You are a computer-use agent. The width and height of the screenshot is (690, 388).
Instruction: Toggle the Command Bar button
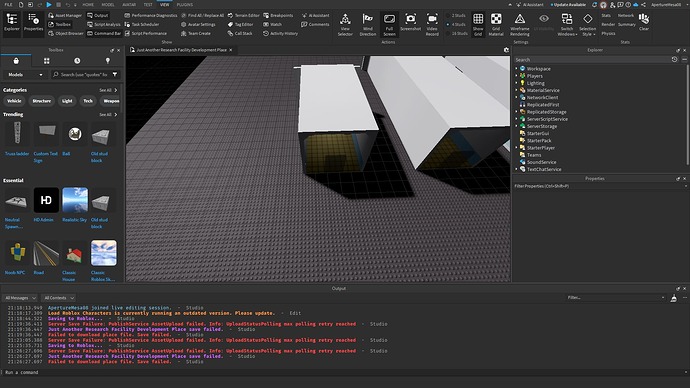click(x=104, y=33)
